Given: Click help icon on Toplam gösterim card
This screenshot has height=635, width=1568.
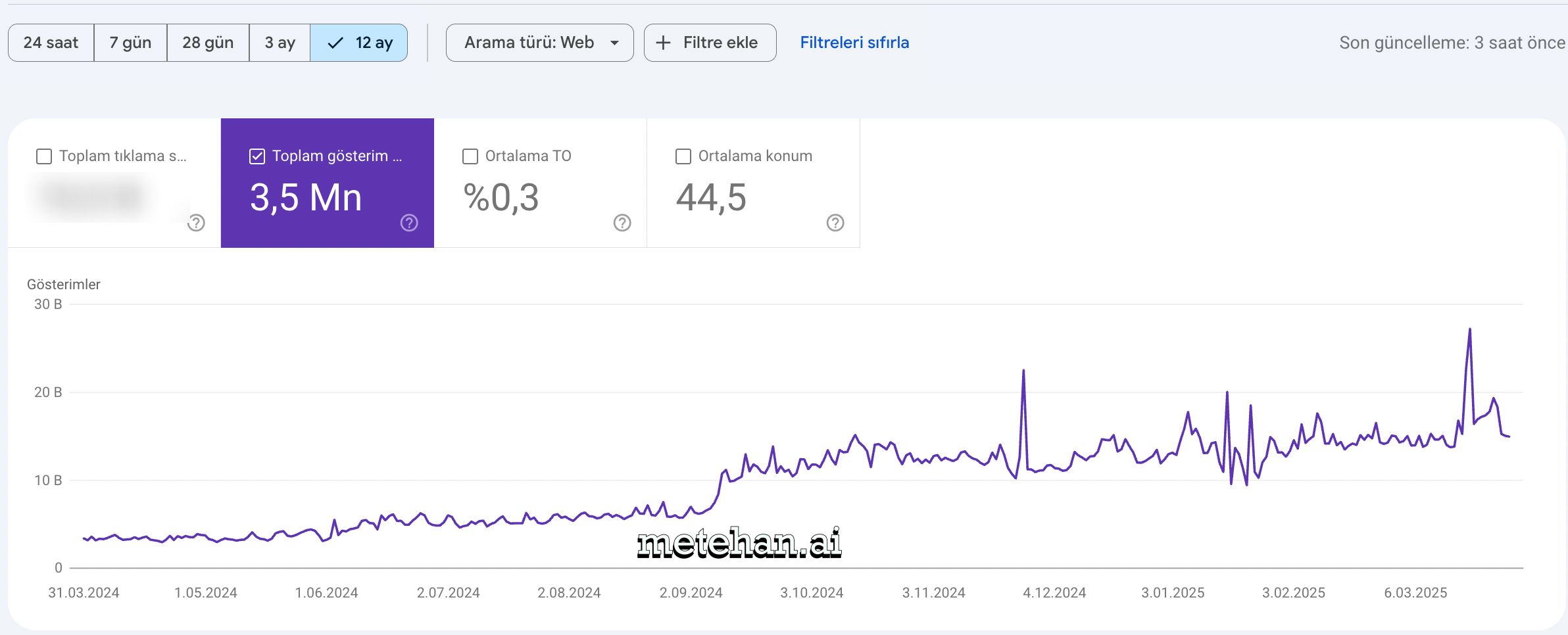Looking at the screenshot, I should pos(409,223).
